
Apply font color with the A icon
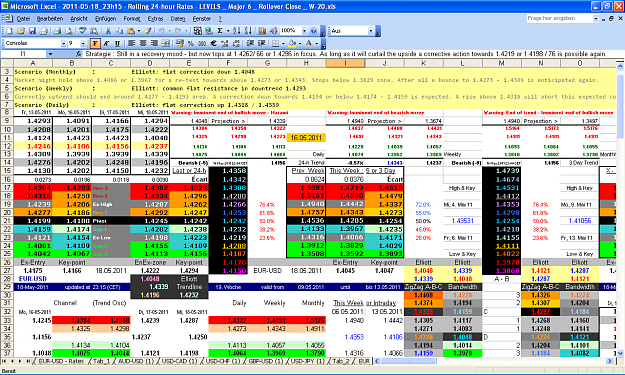[309, 43]
